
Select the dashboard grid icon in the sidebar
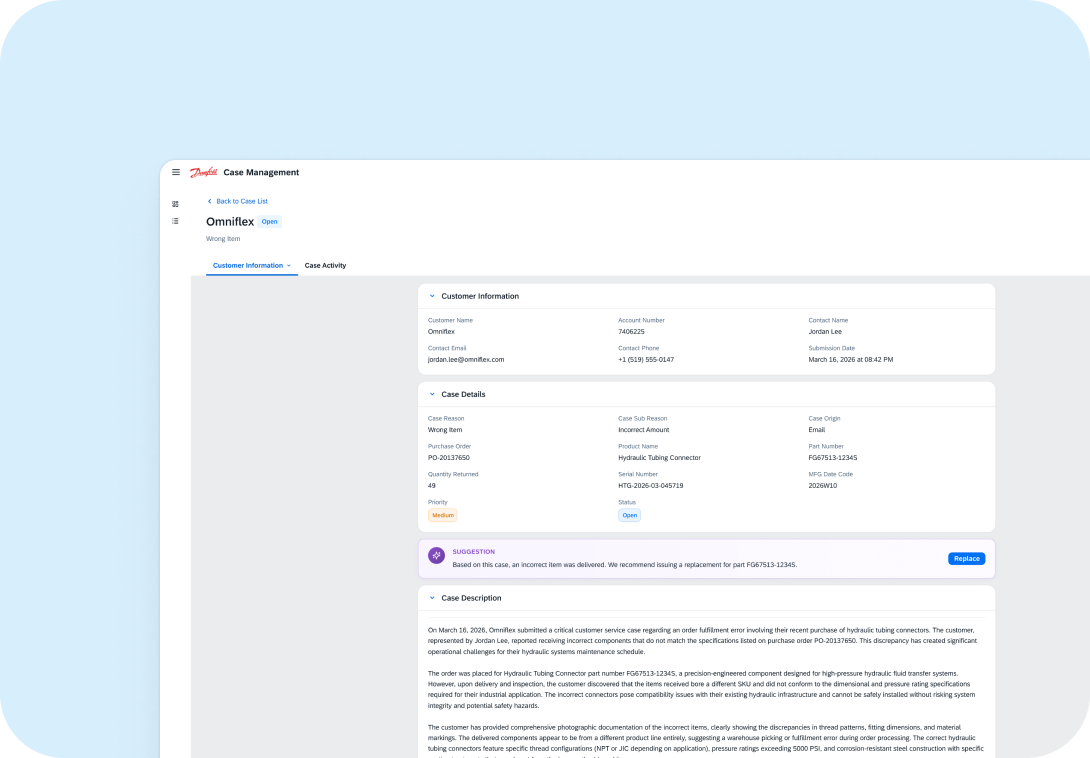pos(175,203)
